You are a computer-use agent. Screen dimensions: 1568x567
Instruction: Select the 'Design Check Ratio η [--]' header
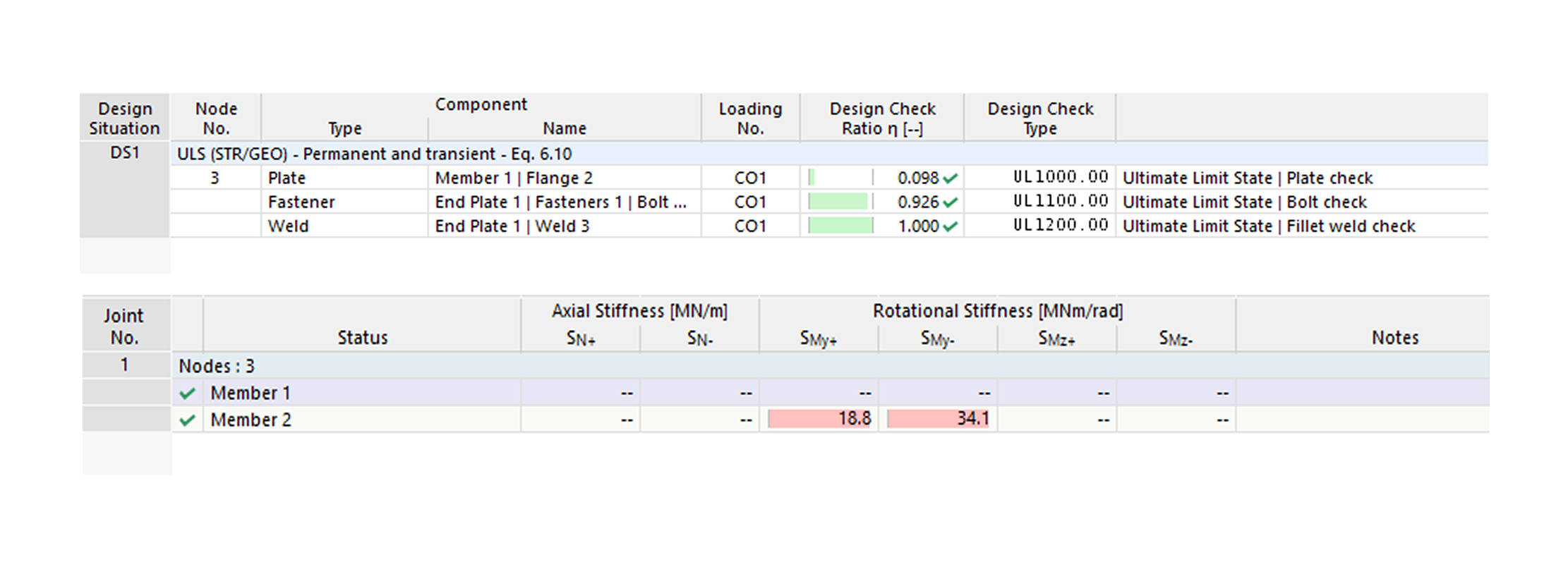(x=882, y=118)
